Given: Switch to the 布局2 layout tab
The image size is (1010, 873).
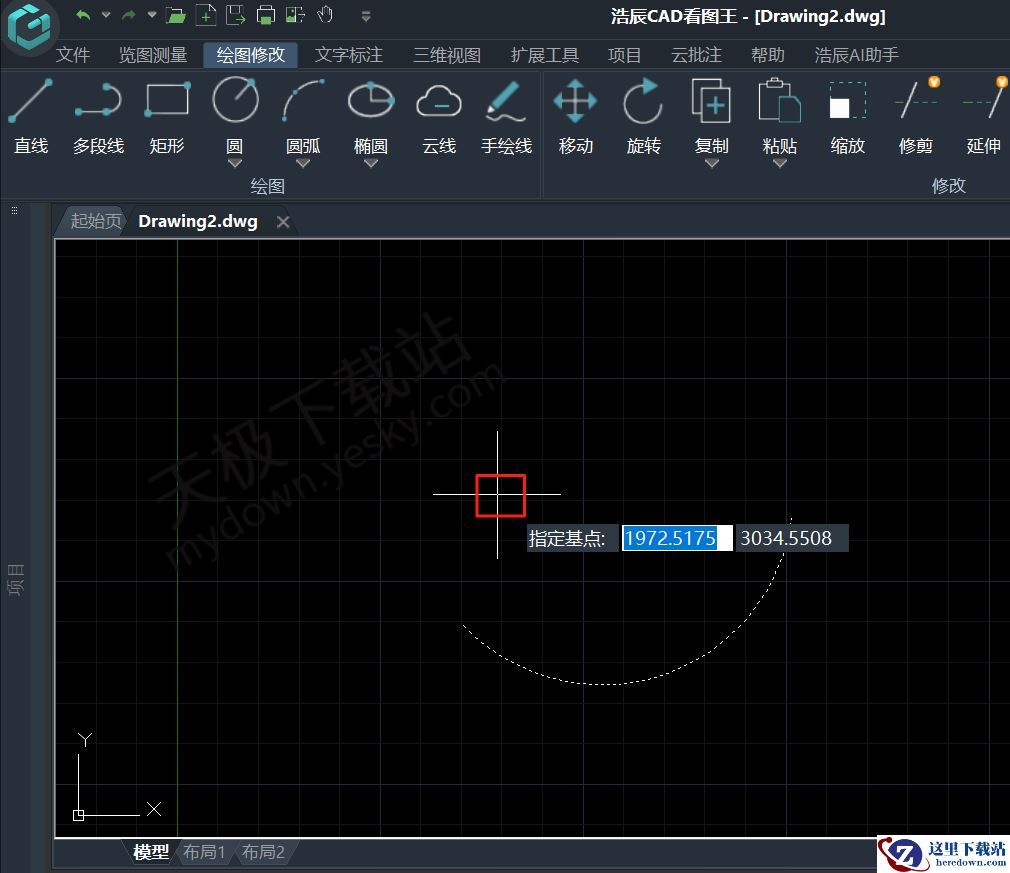Looking at the screenshot, I should click(263, 852).
